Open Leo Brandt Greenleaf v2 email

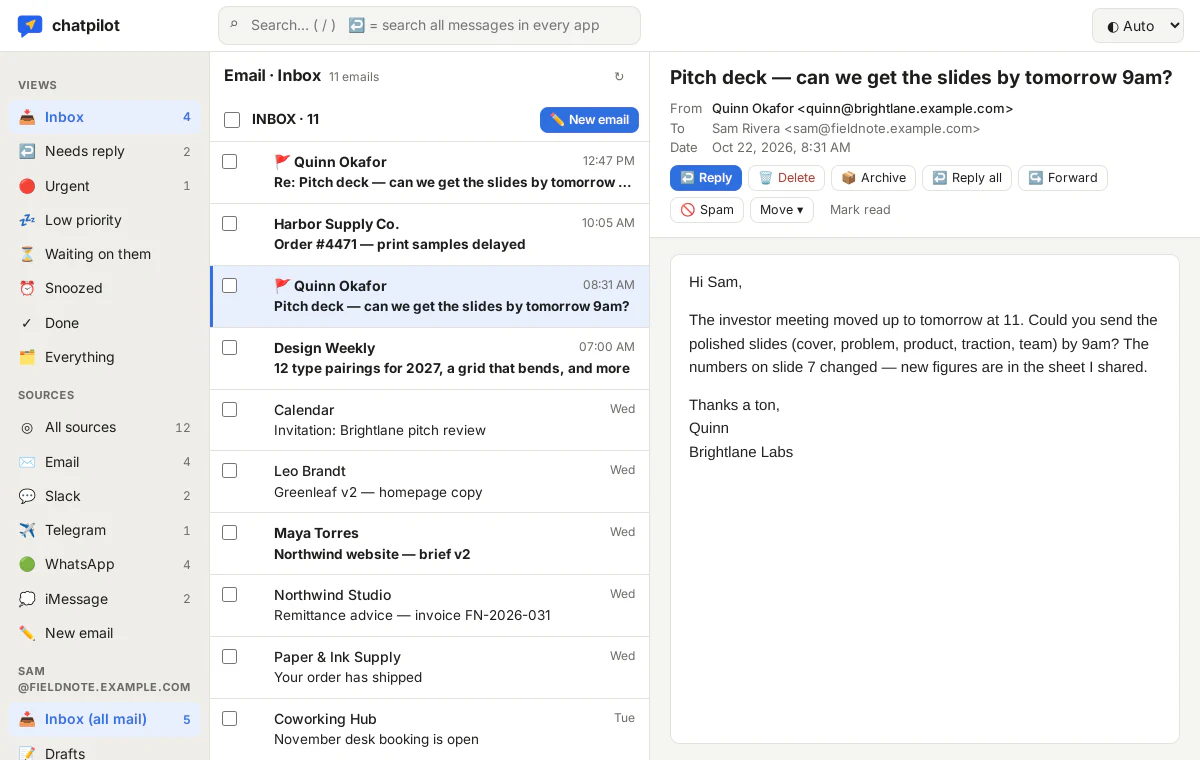(x=430, y=482)
